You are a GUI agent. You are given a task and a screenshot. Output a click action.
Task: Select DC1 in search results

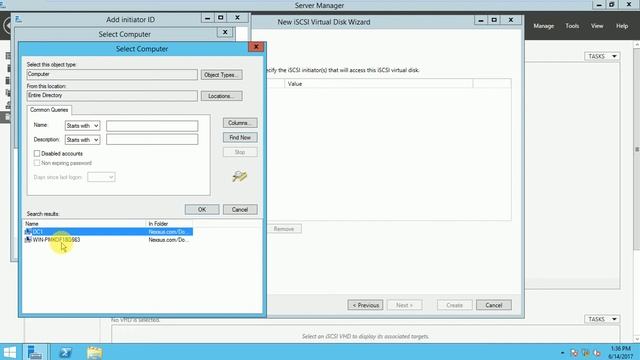pos(108,232)
